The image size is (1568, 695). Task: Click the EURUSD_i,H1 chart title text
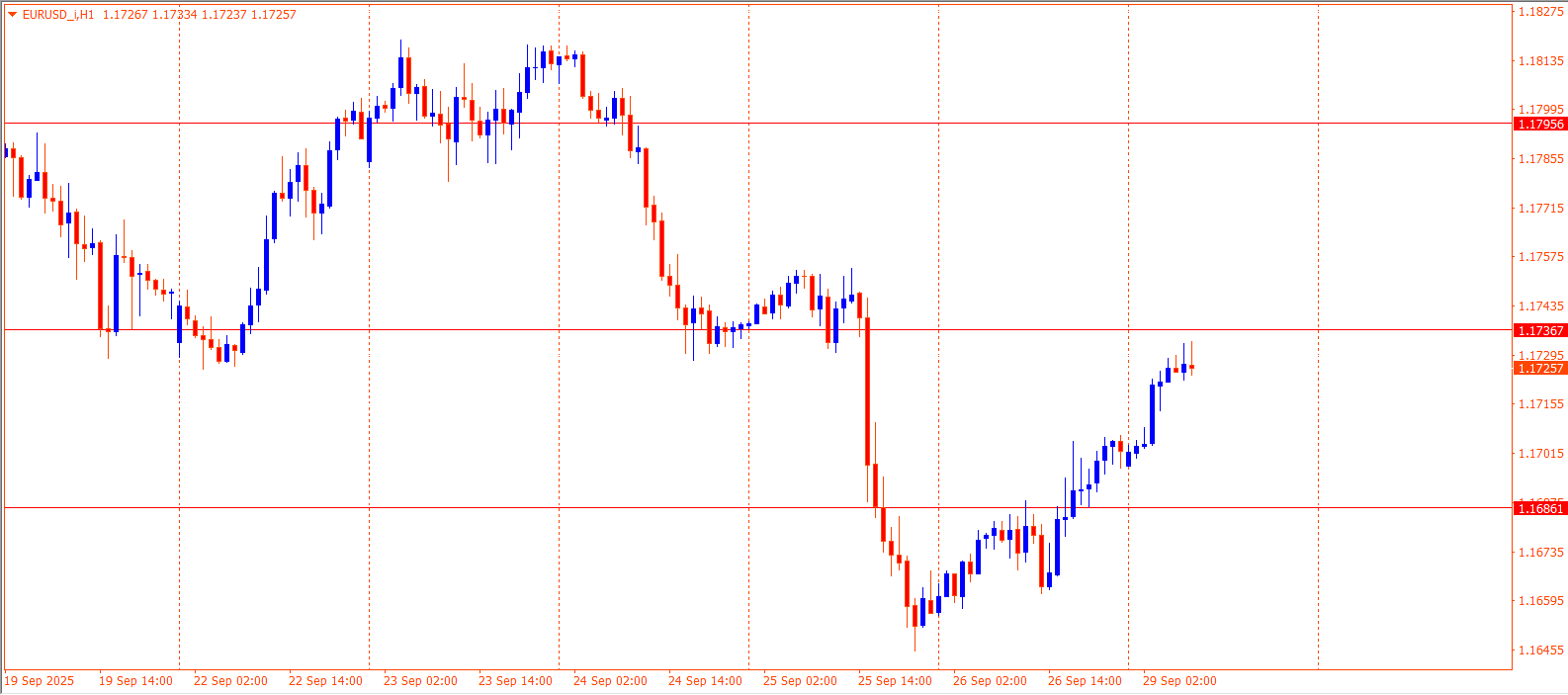(57, 15)
